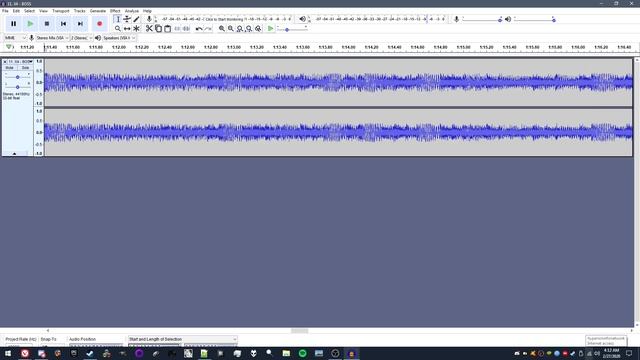Collapse the track with the bottom arrow
This screenshot has width=640, height=360.
pos(14,153)
